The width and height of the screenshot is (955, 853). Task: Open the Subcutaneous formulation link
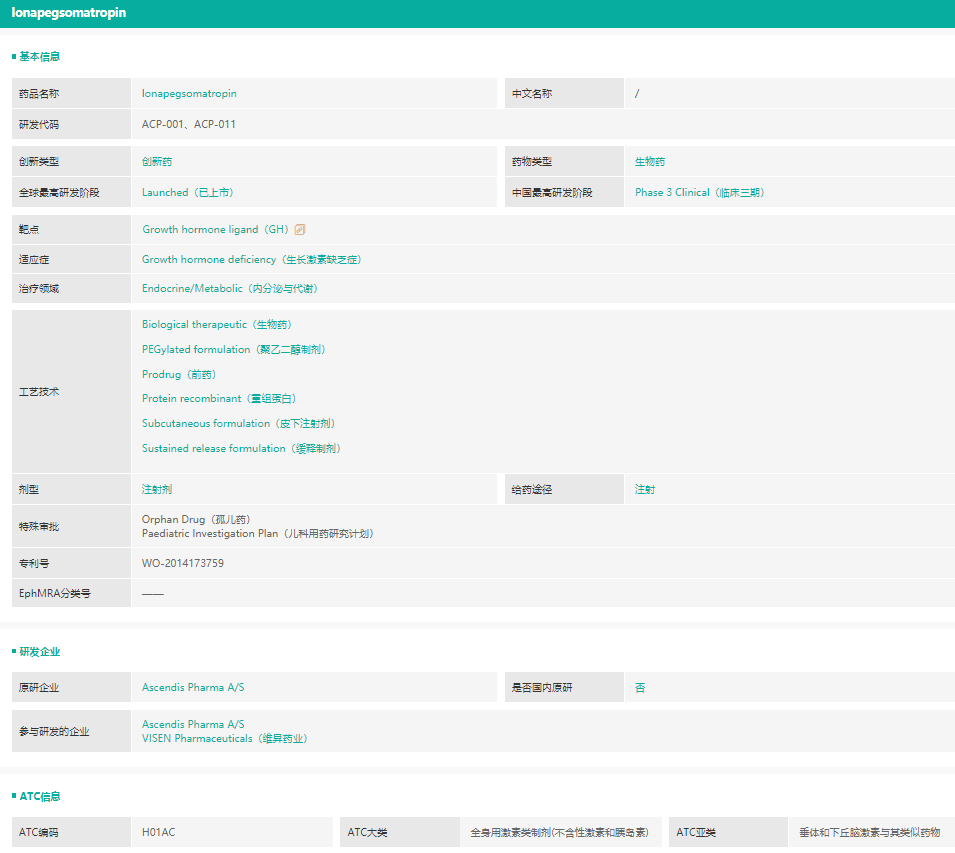coord(238,423)
